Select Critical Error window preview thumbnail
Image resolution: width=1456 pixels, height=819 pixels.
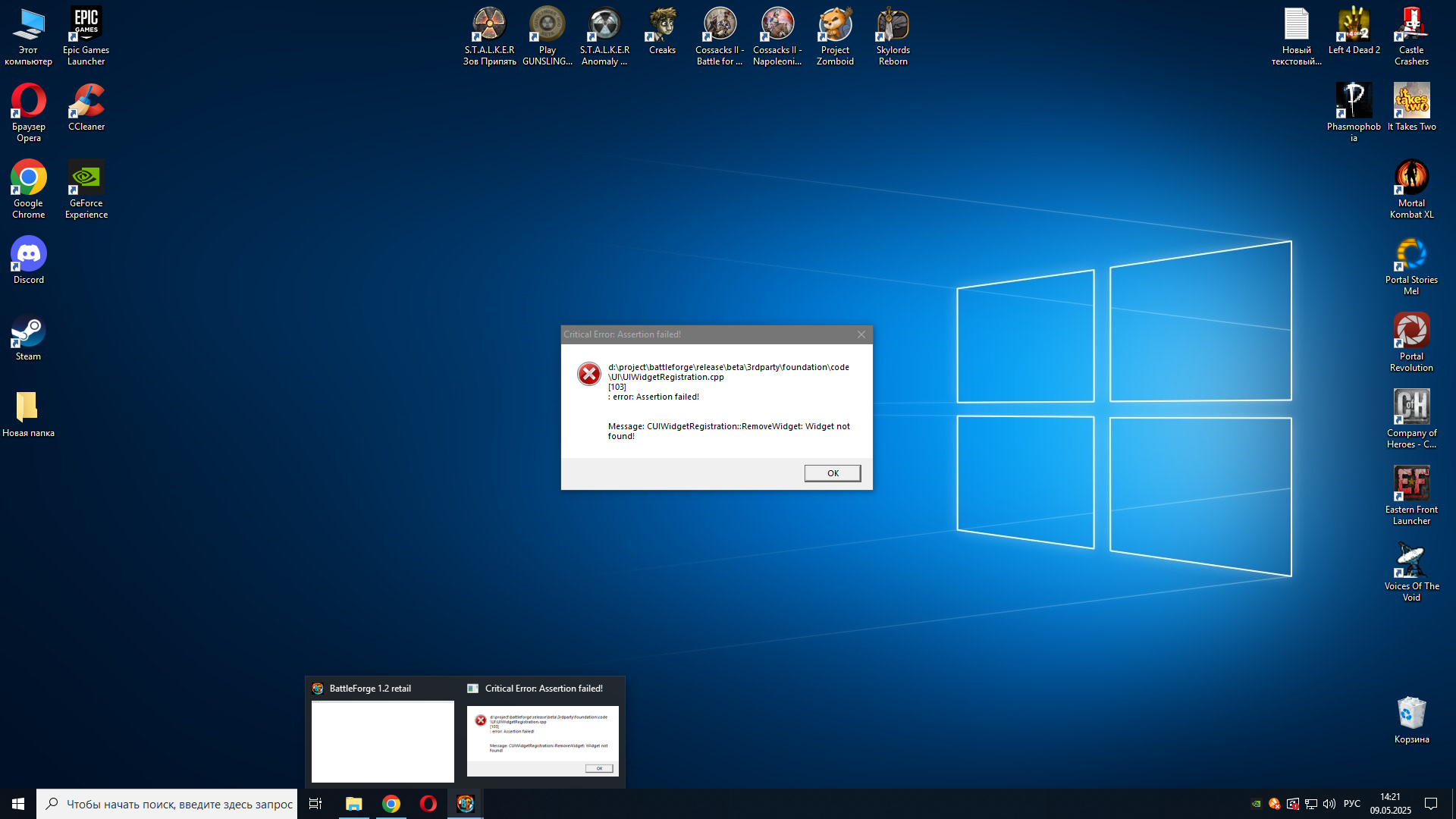tap(542, 741)
